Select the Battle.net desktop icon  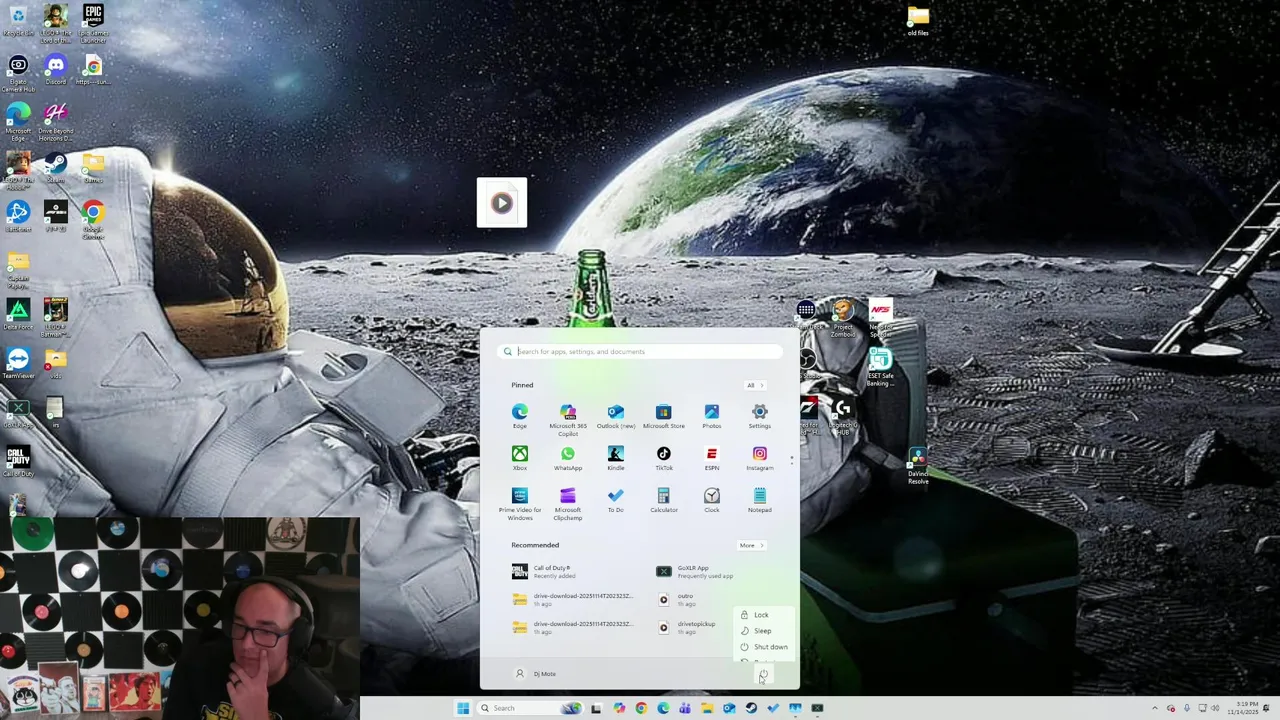pos(18,216)
